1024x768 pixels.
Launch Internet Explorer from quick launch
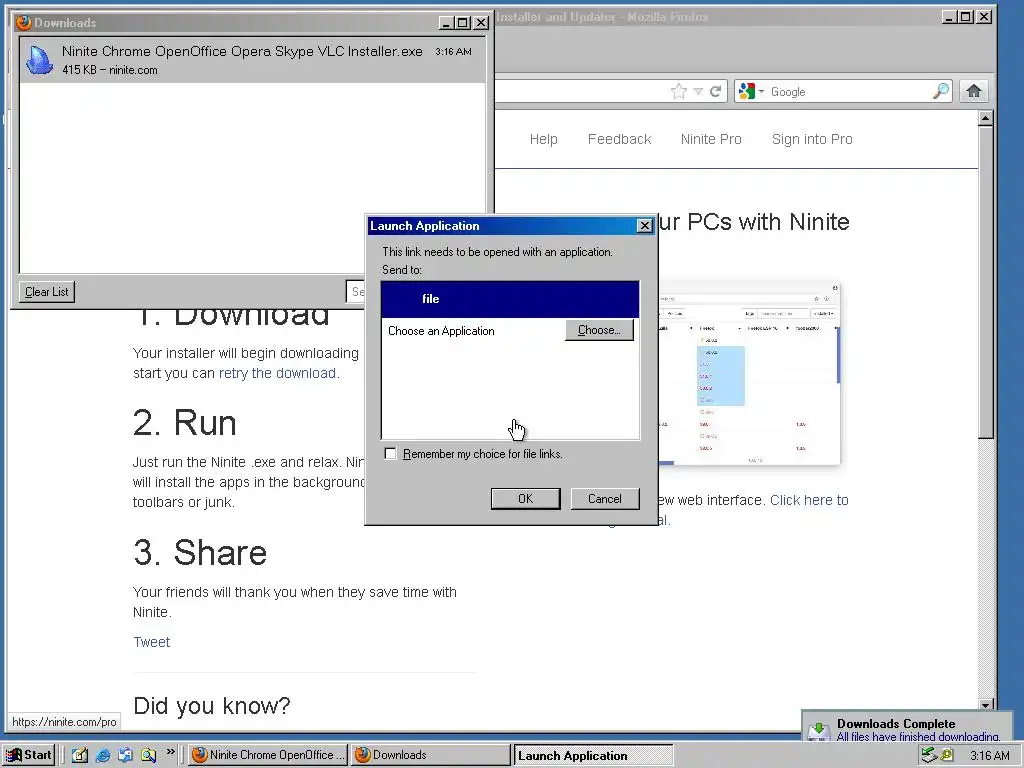[103, 755]
